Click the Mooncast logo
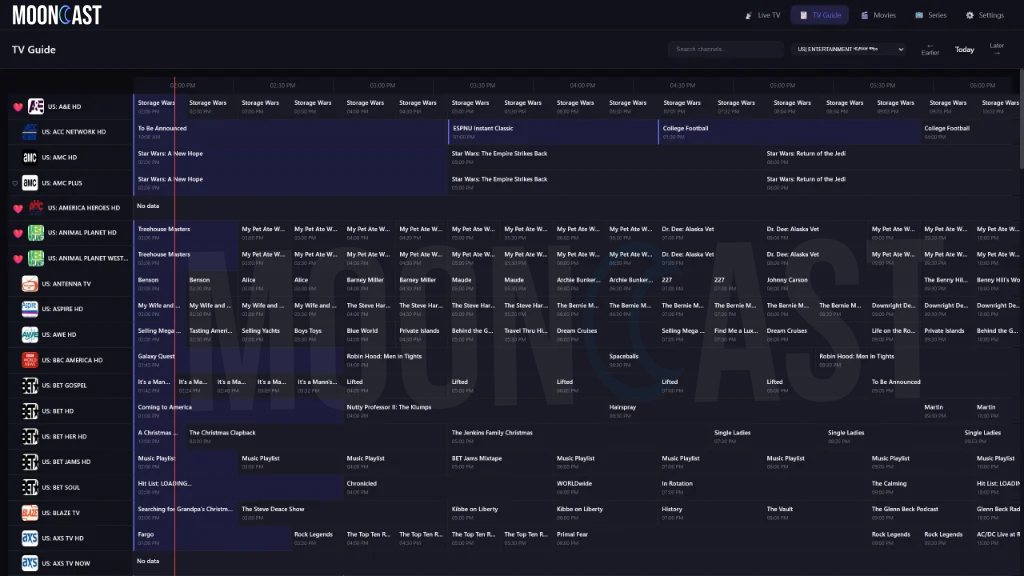Viewport: 1024px width, 576px height. (57, 14)
